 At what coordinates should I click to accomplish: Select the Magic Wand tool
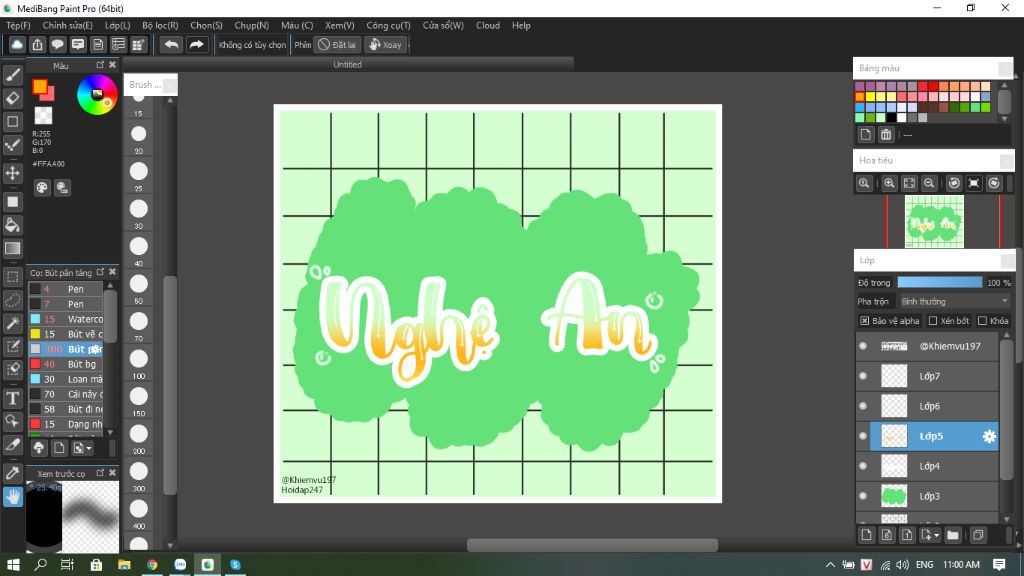pyautogui.click(x=12, y=323)
